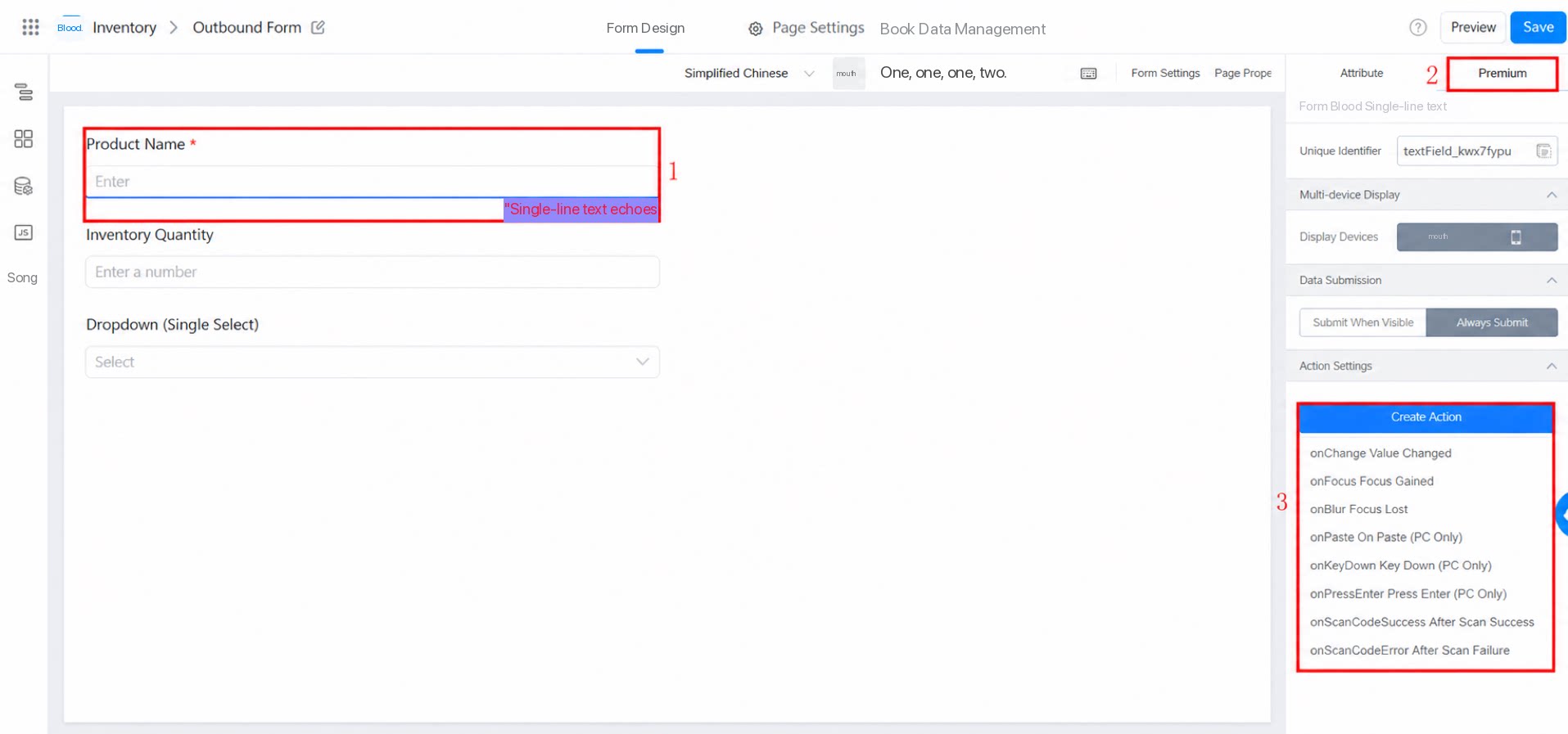1568x734 pixels.
Task: Open the Dropdown (Single Select) field
Action: click(373, 362)
